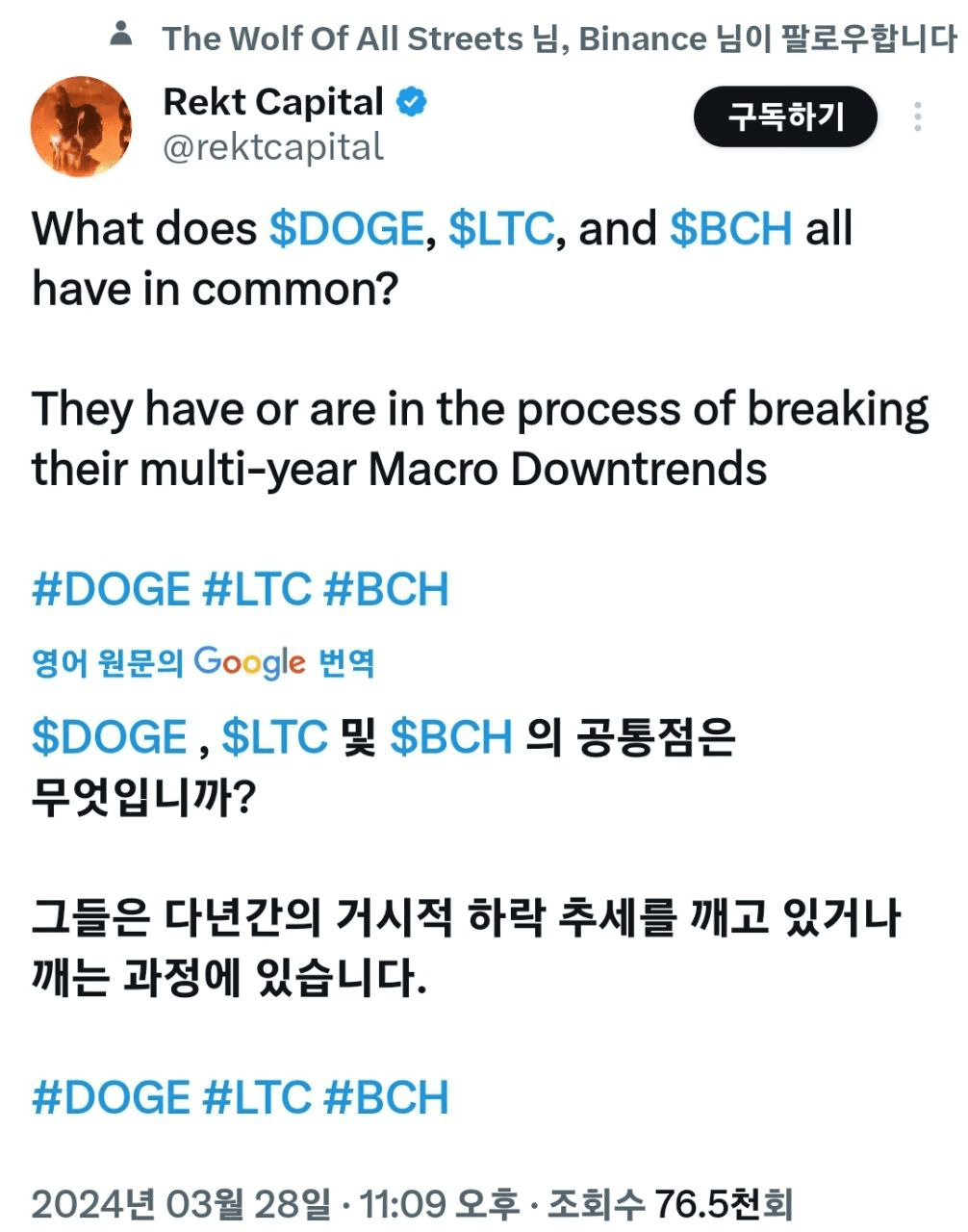Click the 영어 원문의 Google 번역 link
This screenshot has width=968, height=1232.
203,662
